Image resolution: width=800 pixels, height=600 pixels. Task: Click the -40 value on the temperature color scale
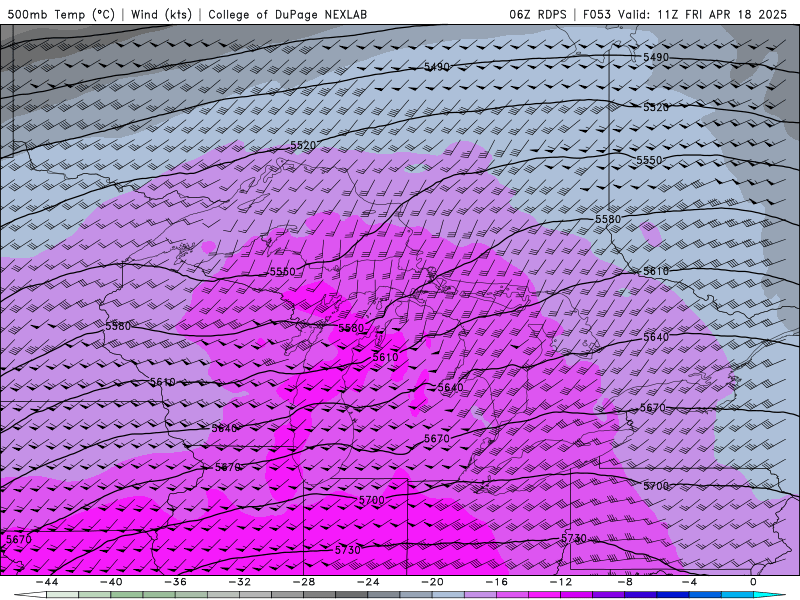[x=111, y=582]
